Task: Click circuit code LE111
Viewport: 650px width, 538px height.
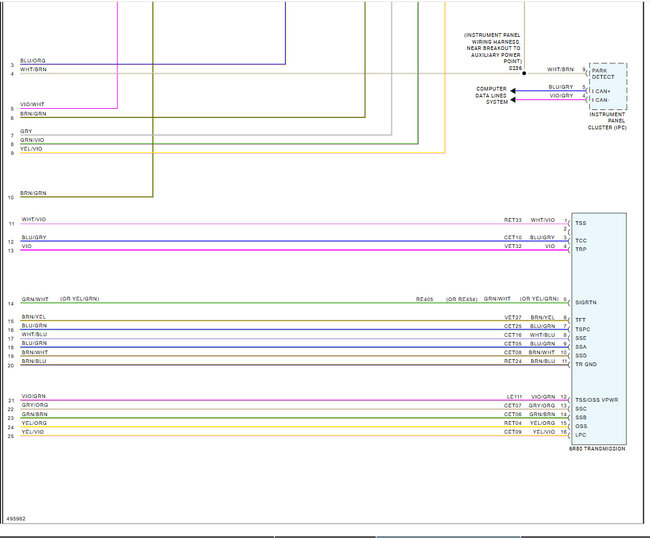Action: click(514, 397)
